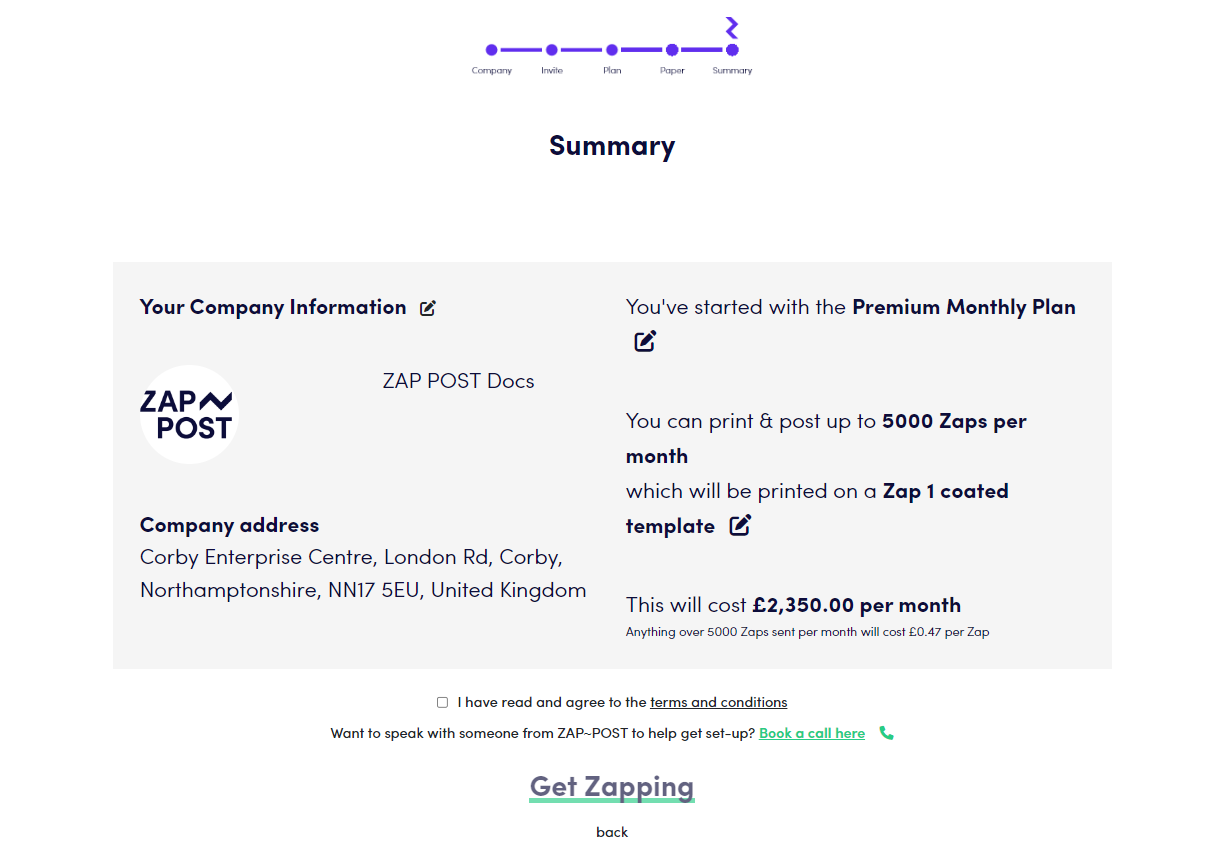Viewport: 1208px width, 852px height.
Task: Agree to the terms and conditions checkbox
Action: pos(442,703)
